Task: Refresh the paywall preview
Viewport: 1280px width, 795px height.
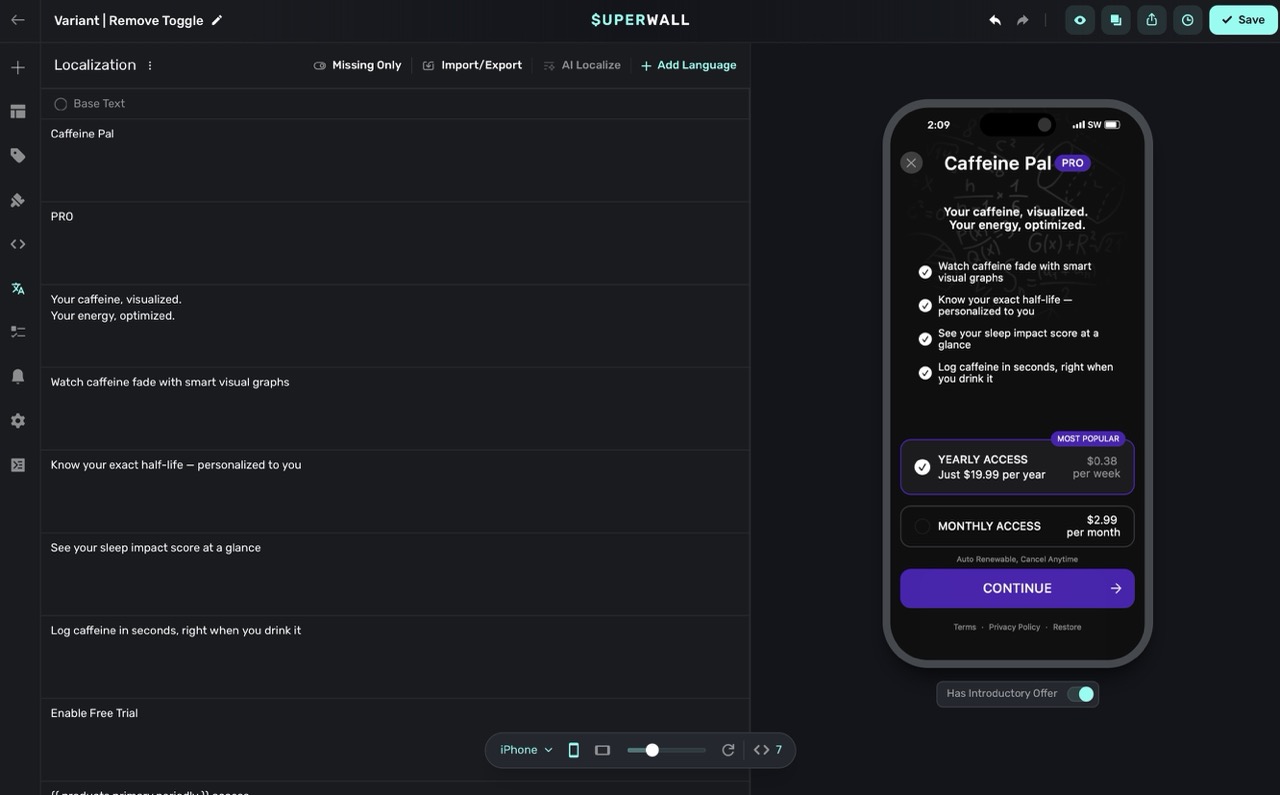Action: click(728, 749)
